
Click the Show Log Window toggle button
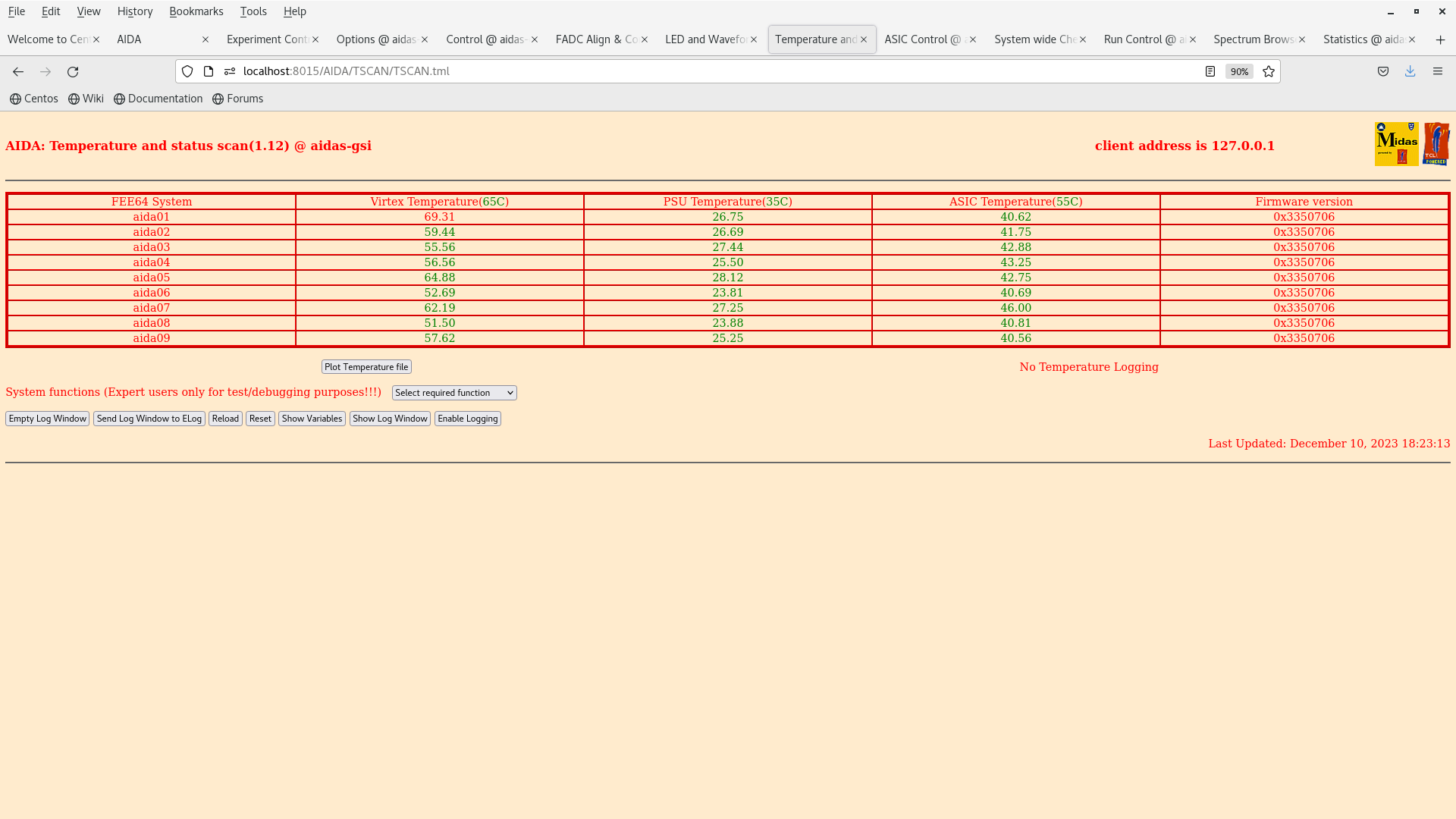tap(390, 417)
